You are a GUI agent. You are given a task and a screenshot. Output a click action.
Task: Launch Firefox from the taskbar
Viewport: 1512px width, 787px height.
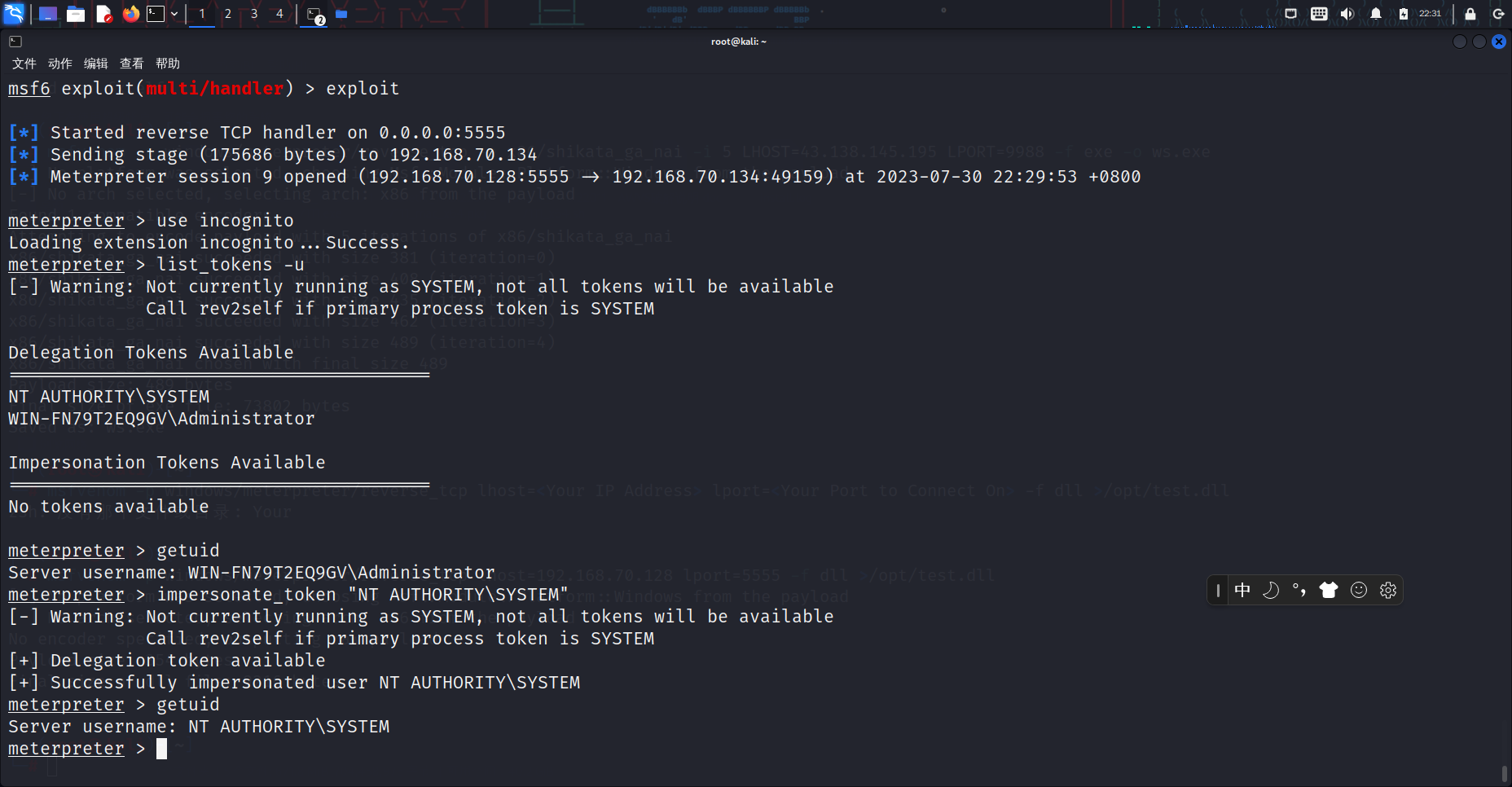pos(131,14)
